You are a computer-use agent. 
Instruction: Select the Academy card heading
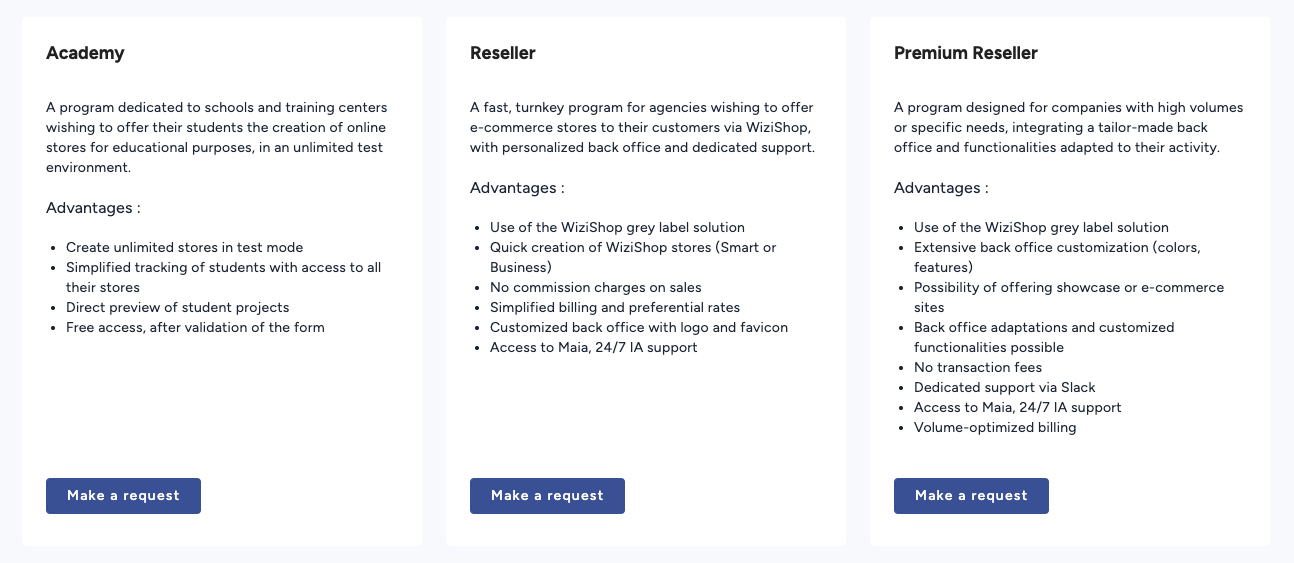[x=85, y=53]
